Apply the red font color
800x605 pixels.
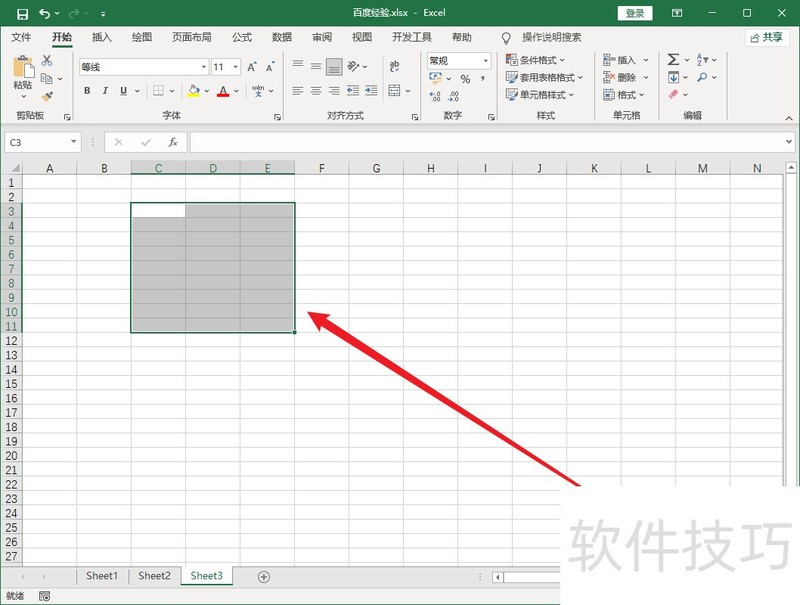(223, 91)
